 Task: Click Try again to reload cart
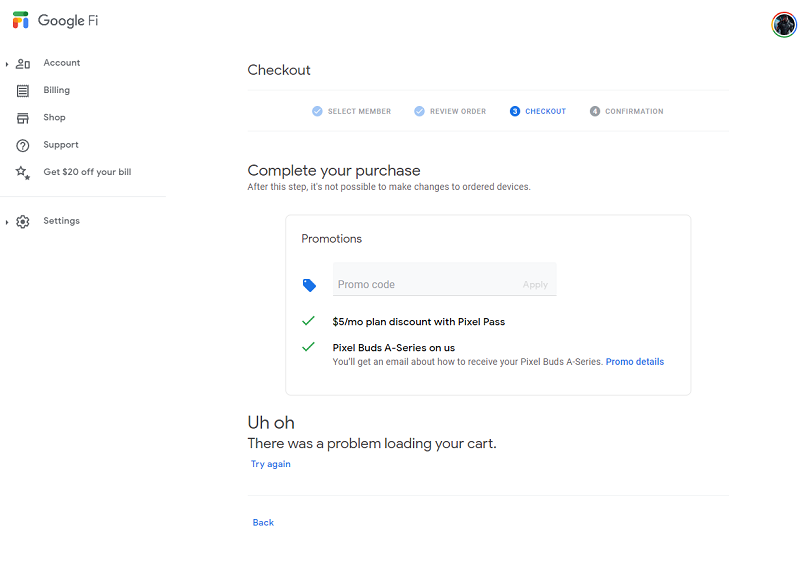270,464
